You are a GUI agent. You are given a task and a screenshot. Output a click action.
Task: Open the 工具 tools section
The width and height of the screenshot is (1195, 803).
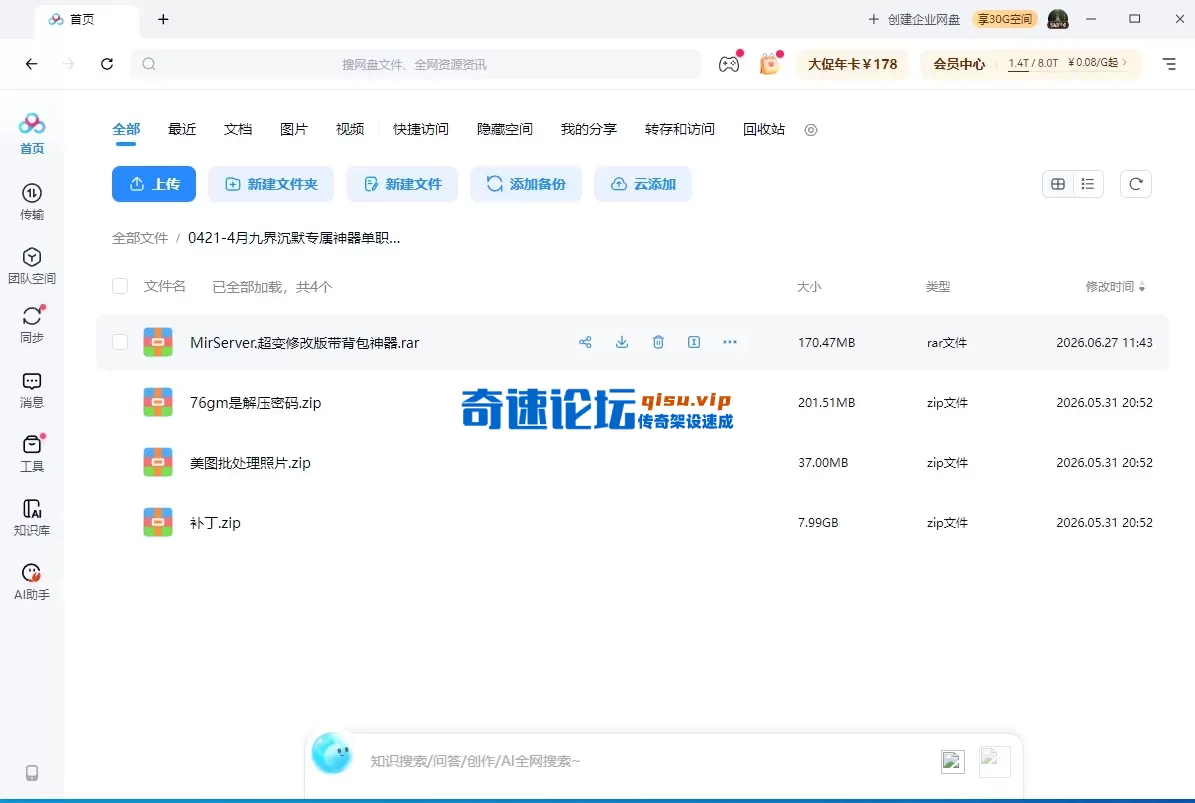[x=31, y=454]
